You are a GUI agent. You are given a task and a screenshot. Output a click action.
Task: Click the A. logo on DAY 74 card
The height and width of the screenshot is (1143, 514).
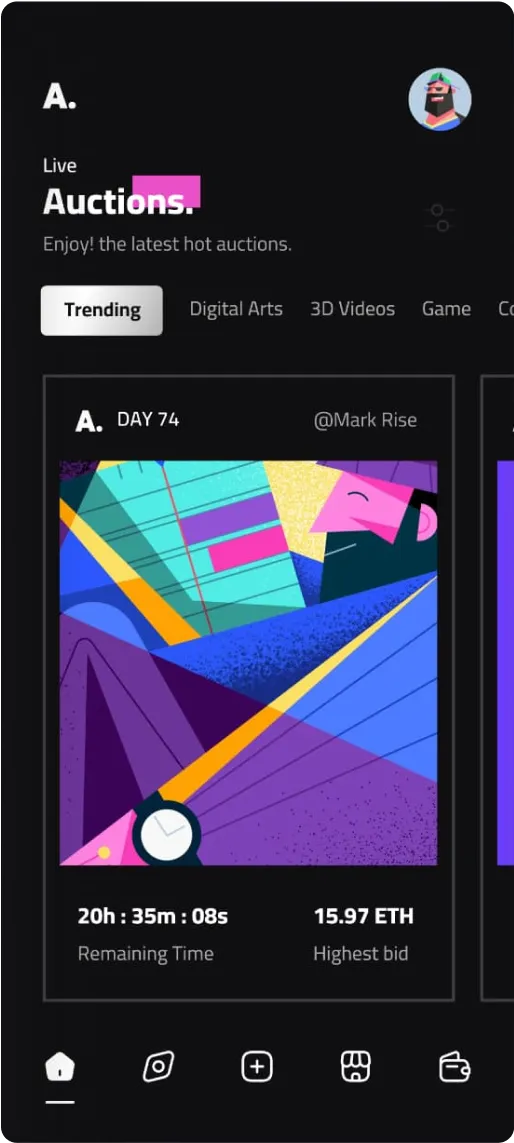tap(89, 421)
